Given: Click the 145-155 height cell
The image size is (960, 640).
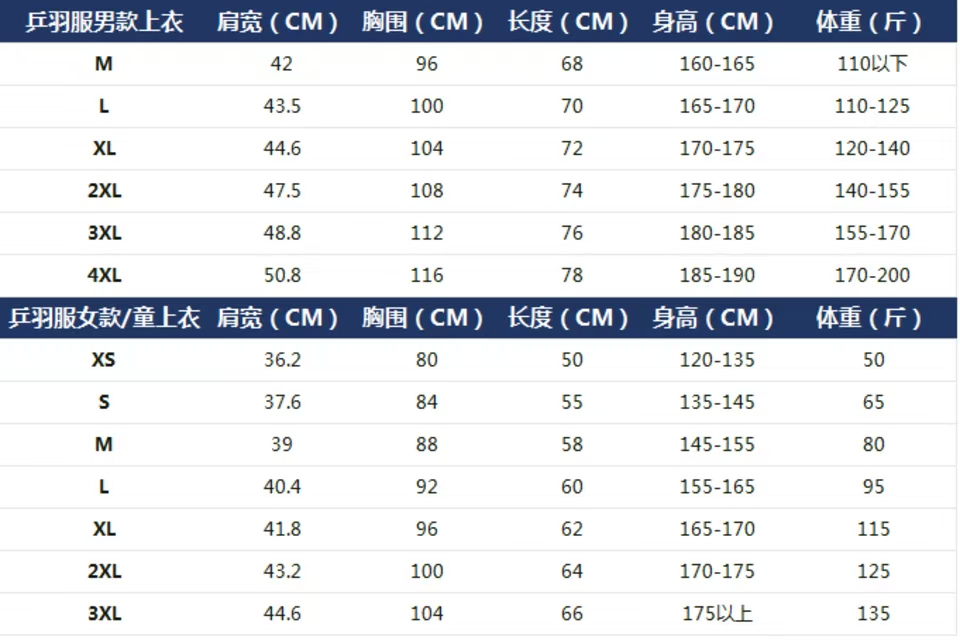Looking at the screenshot, I should click(717, 444).
